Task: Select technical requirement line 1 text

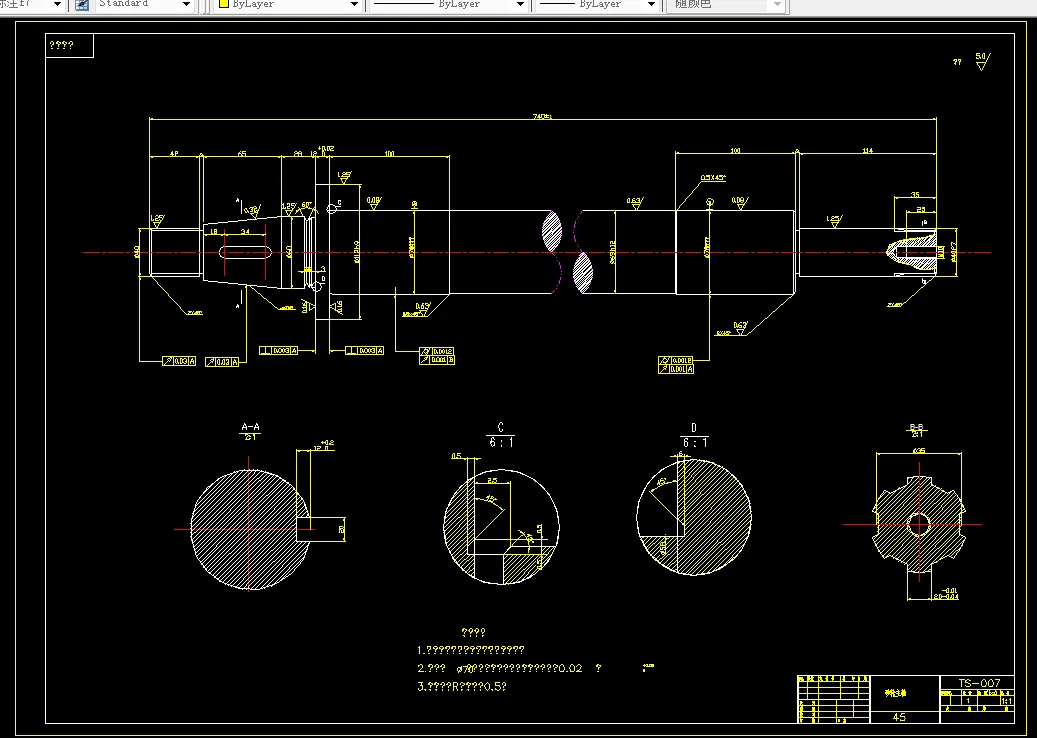Action: [471, 650]
